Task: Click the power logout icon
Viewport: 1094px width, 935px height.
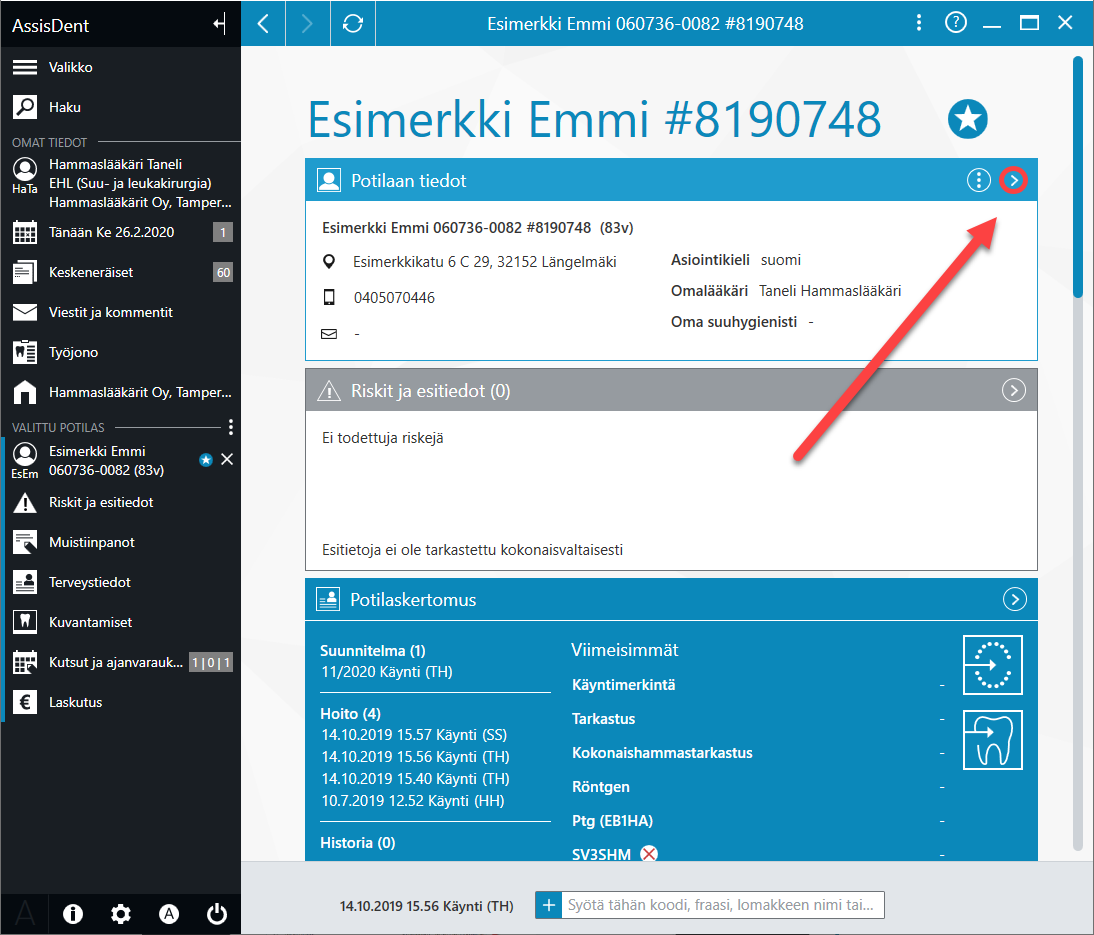Action: click(x=217, y=914)
